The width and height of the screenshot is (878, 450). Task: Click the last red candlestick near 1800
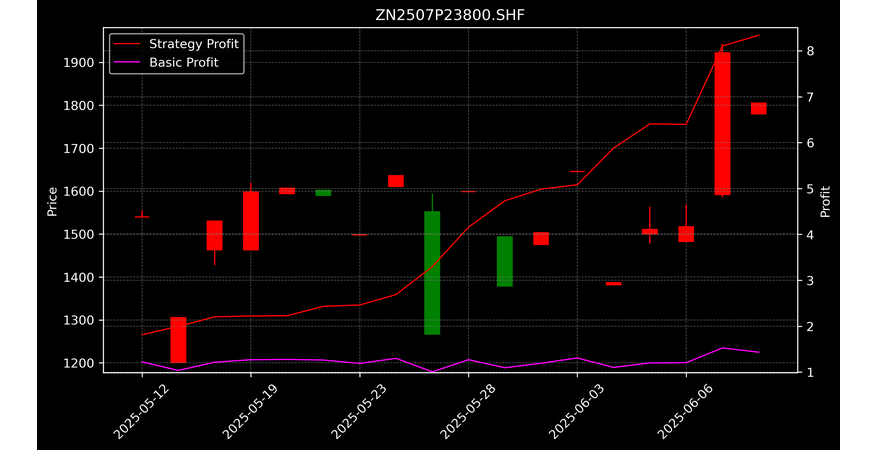coord(759,109)
